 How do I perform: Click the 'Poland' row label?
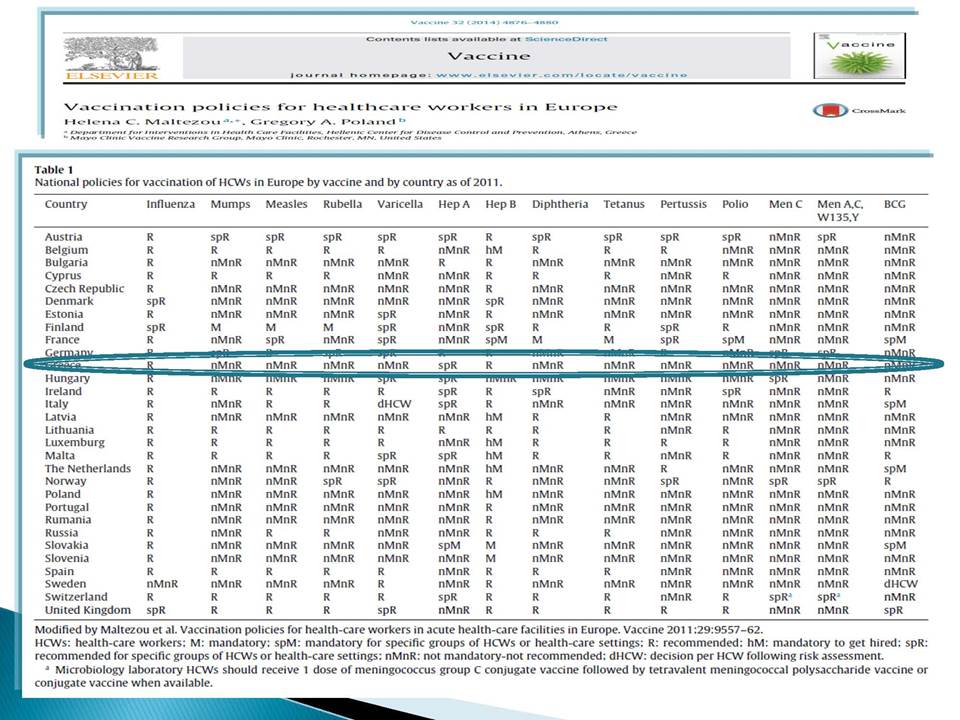[x=62, y=494]
